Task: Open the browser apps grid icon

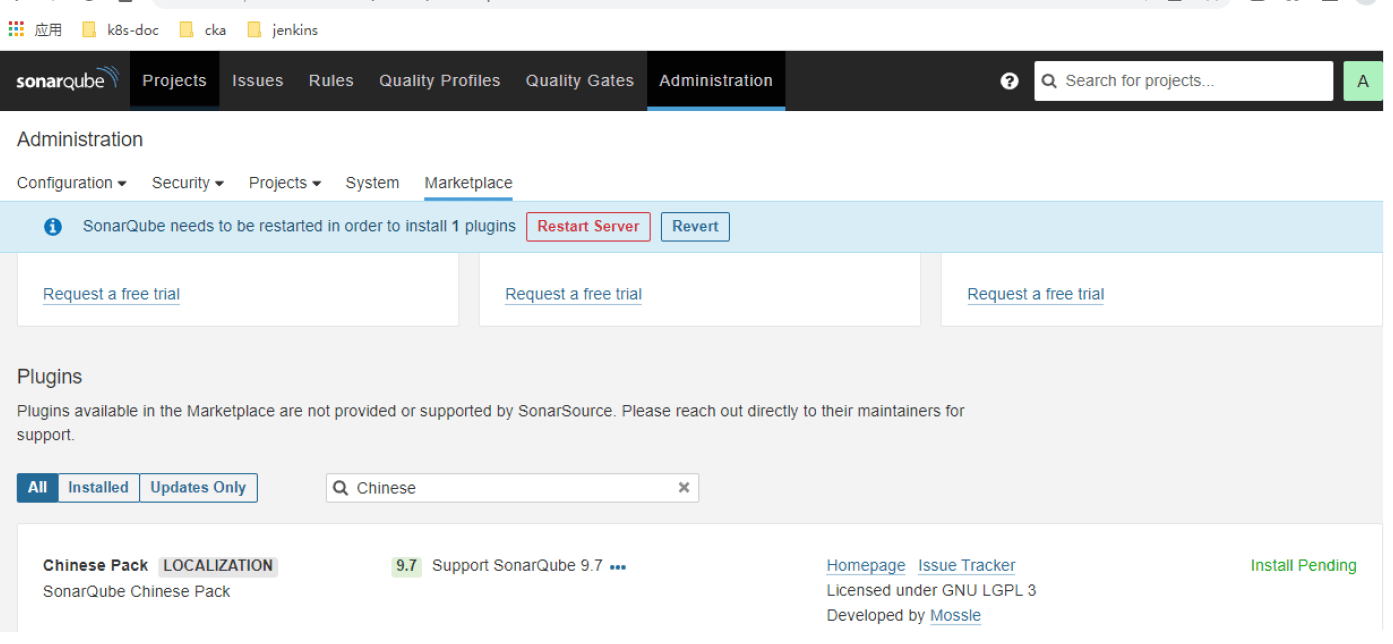Action: (x=16, y=30)
